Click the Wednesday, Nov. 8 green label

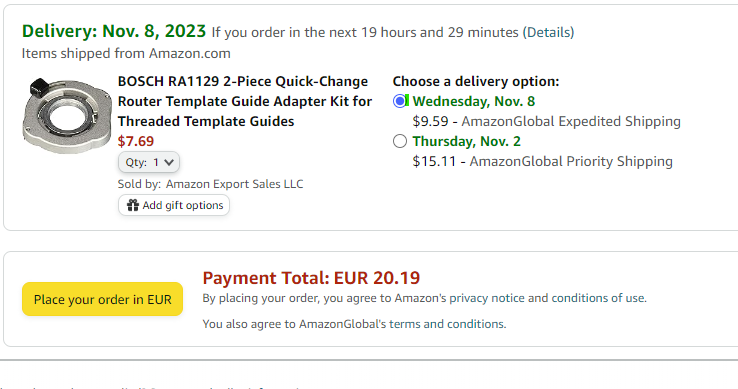click(473, 101)
